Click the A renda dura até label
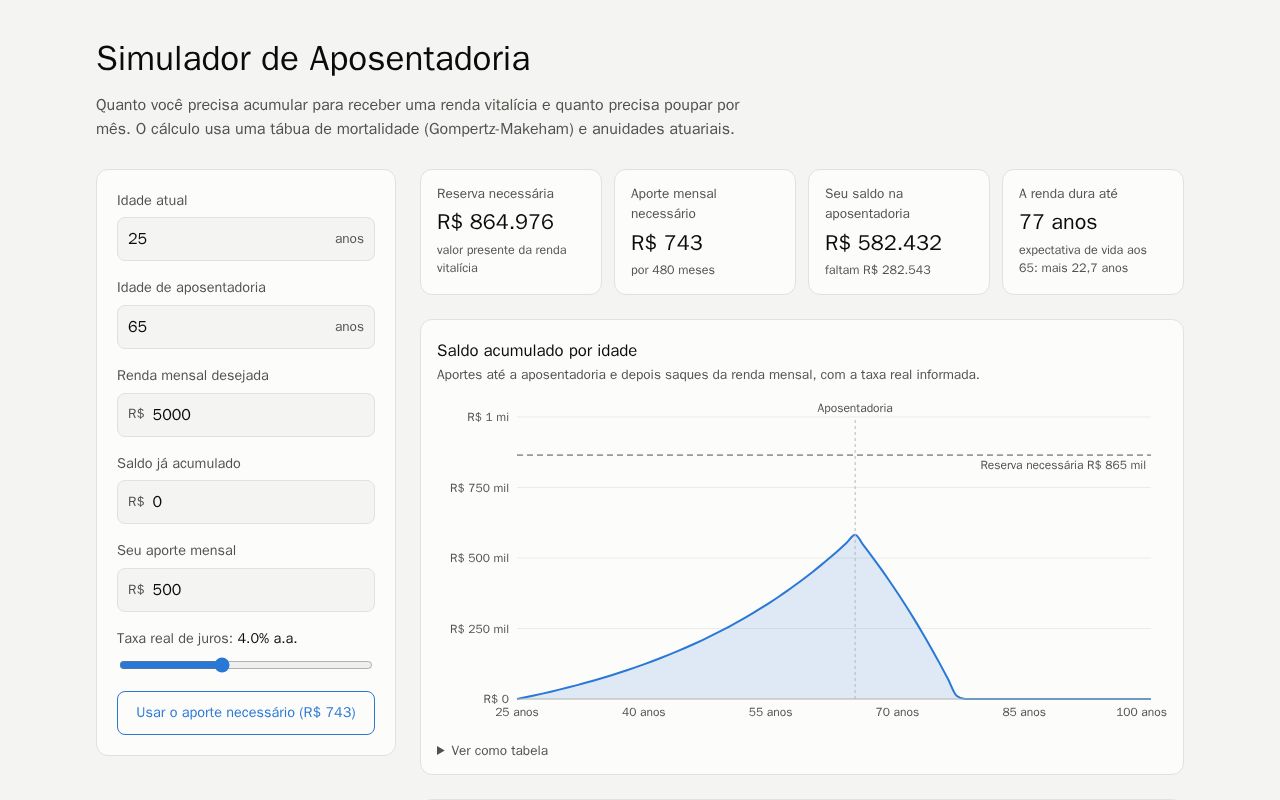This screenshot has height=800, width=1280. point(1068,194)
